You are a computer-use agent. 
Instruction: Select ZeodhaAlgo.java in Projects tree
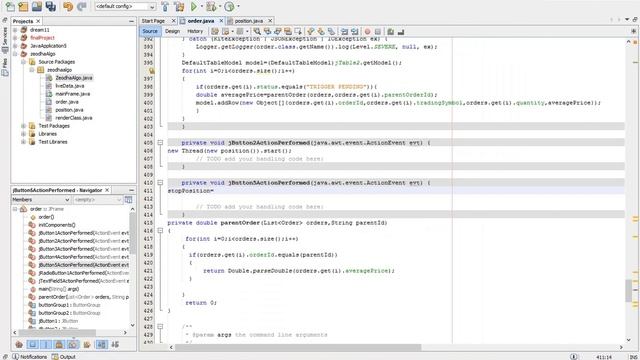[74, 78]
